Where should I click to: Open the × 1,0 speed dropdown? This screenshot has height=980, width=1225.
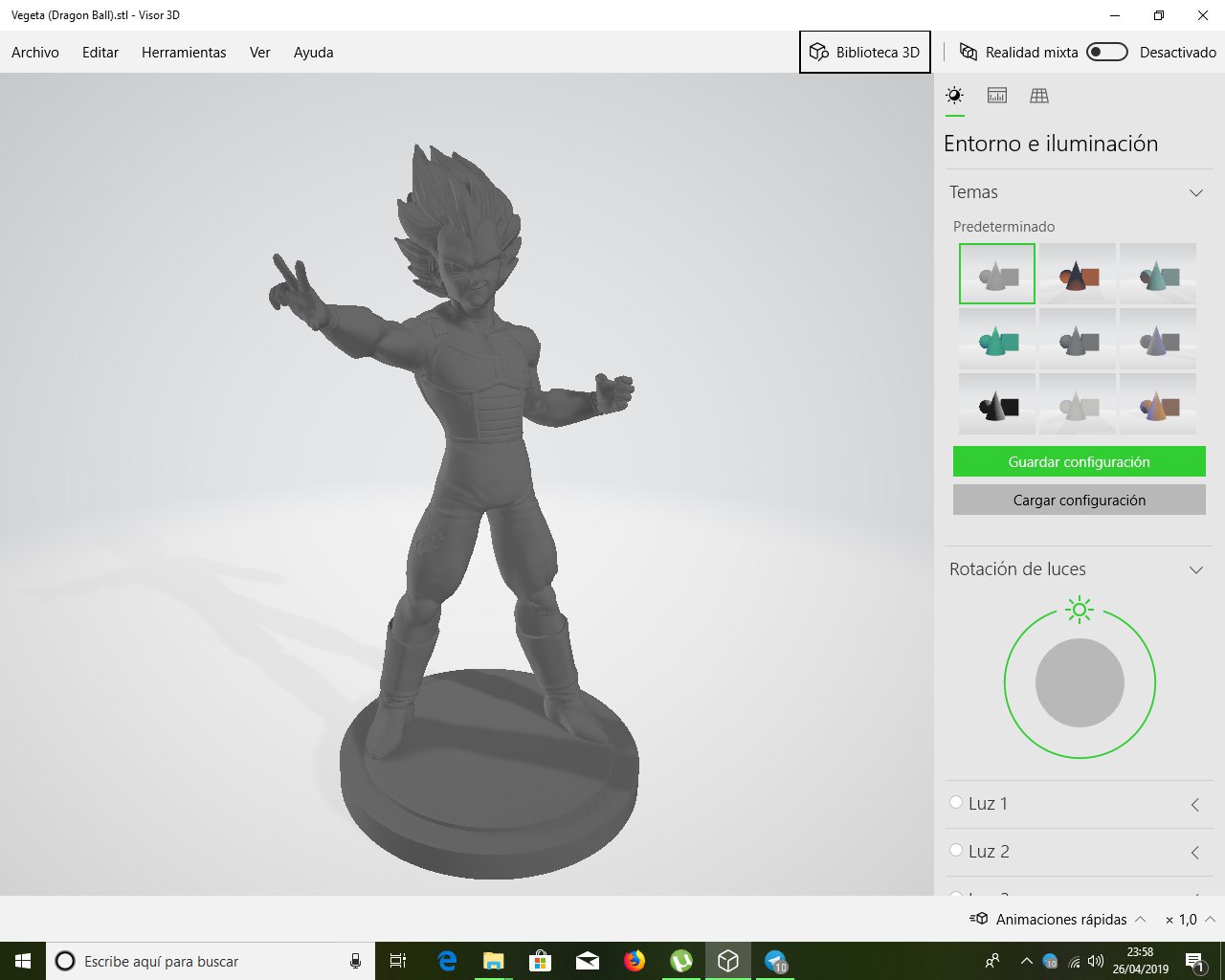[x=1190, y=919]
